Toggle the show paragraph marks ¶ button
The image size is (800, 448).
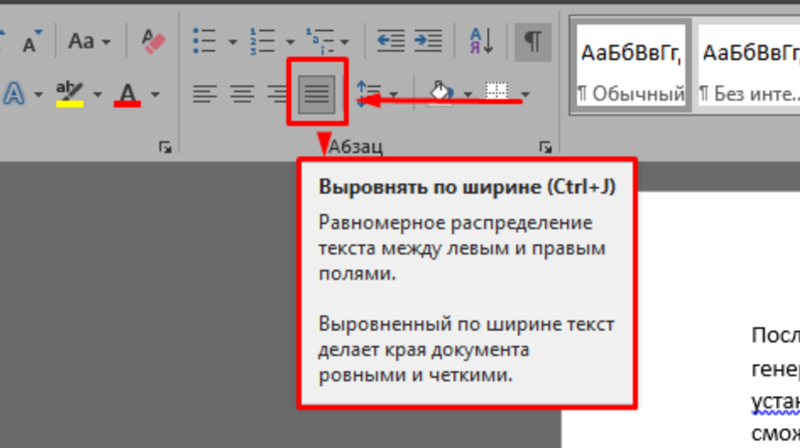[x=534, y=41]
